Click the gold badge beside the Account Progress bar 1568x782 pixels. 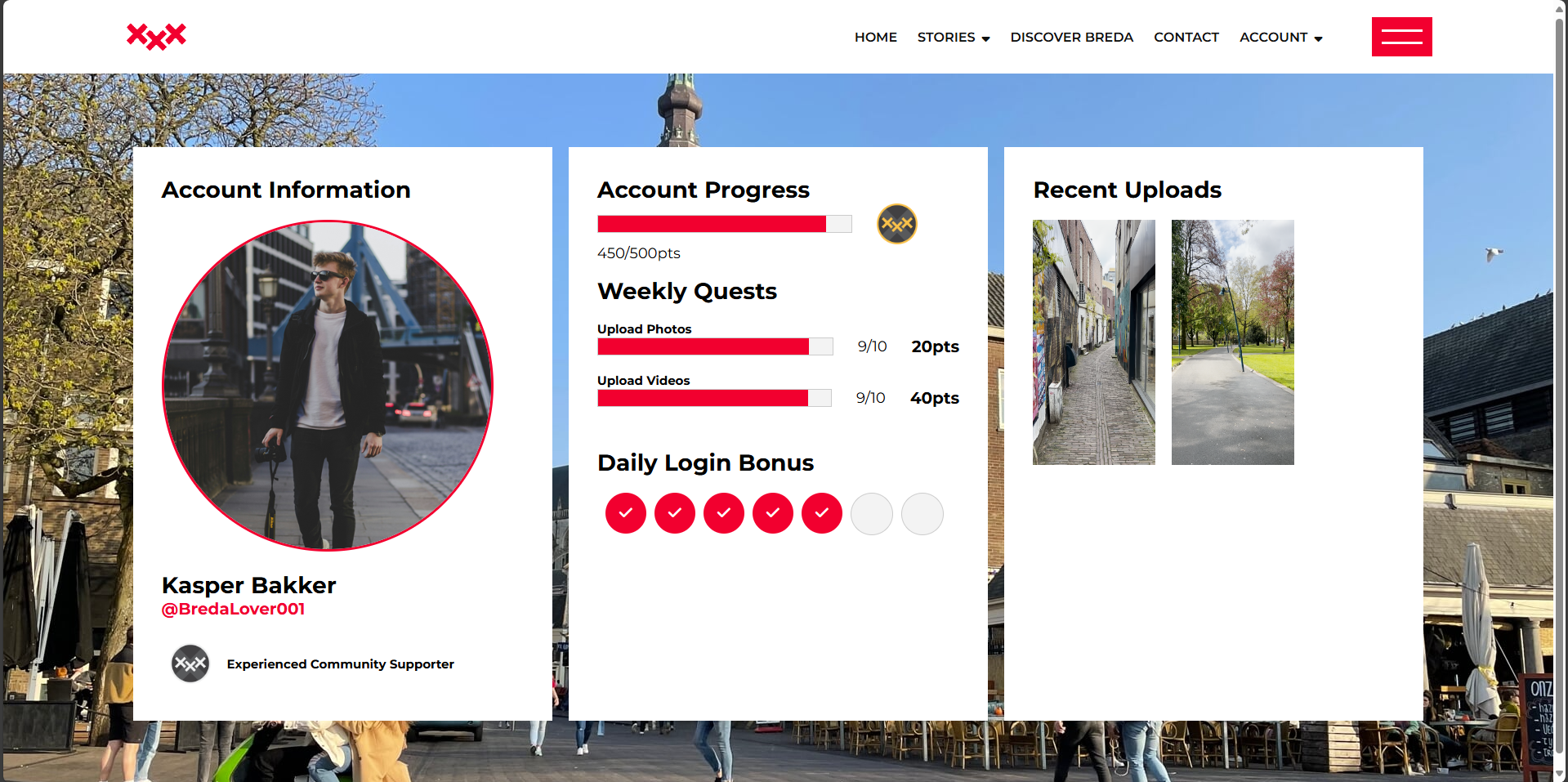[x=896, y=224]
